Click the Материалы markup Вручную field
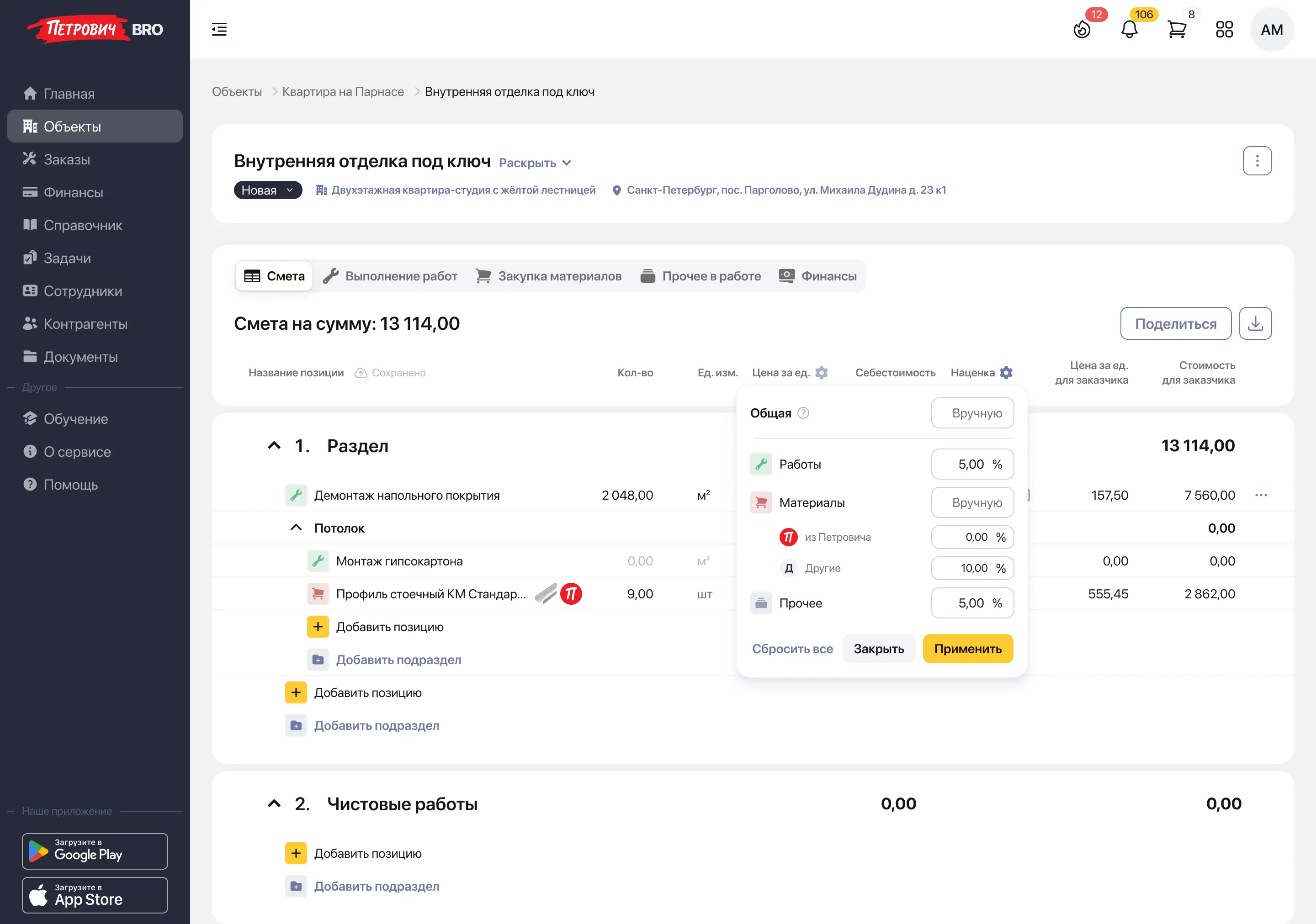1316x924 pixels. [972, 502]
